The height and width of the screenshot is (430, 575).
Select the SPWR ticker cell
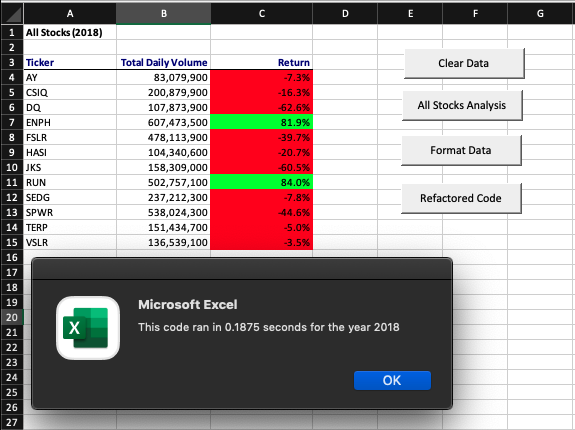click(x=70, y=212)
